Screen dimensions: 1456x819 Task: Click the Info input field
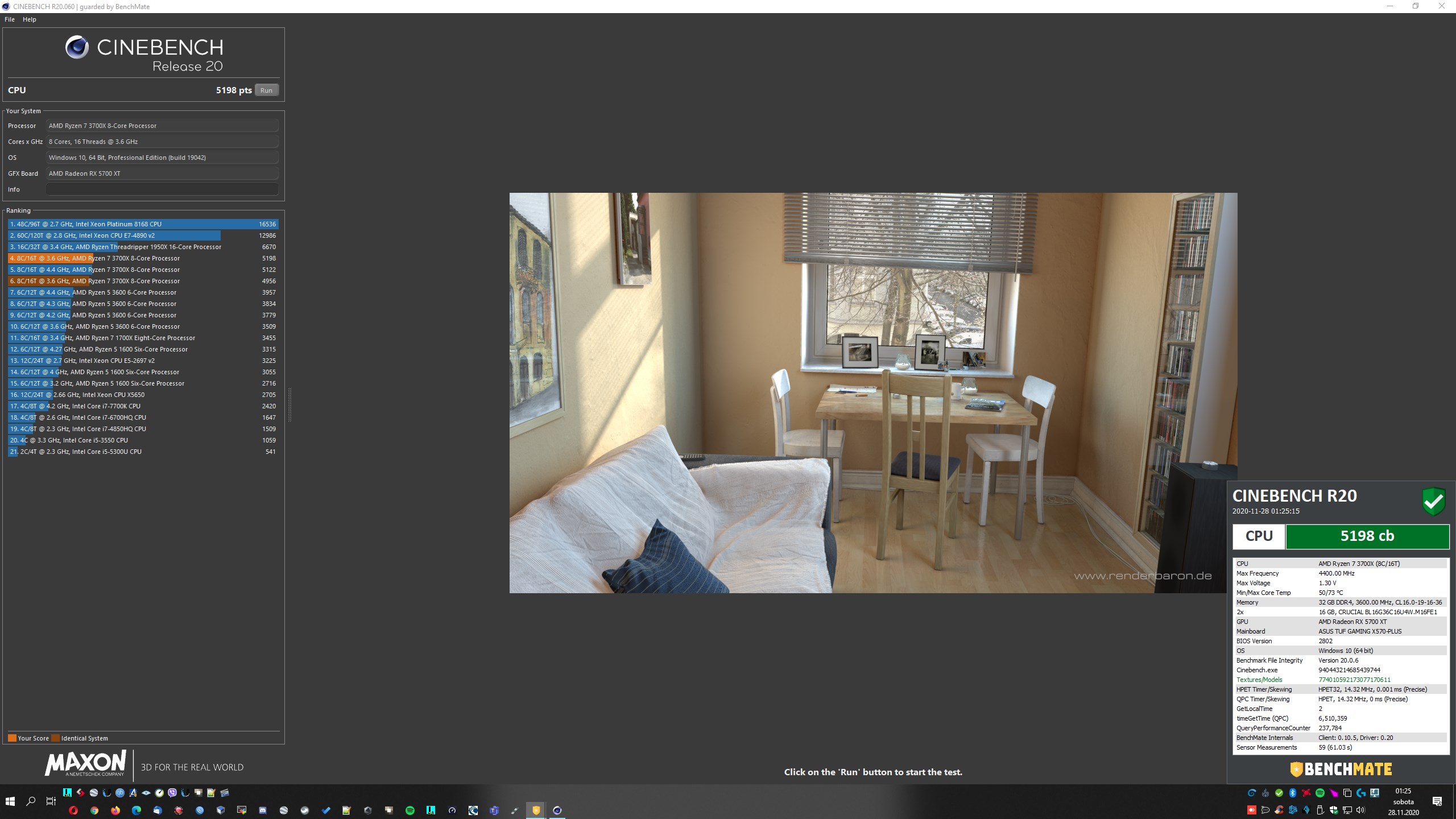pyautogui.click(x=163, y=189)
